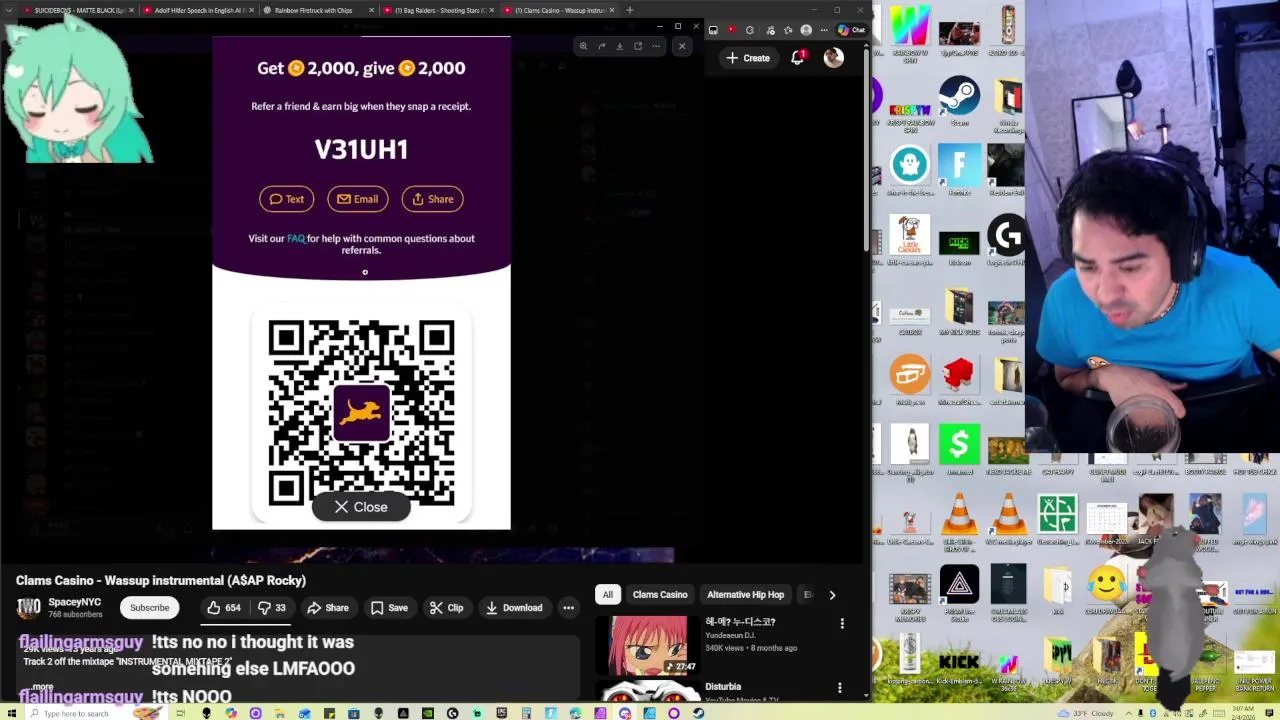This screenshot has width=1280, height=720.
Task: Share the Clams Casino video
Action: click(x=327, y=608)
